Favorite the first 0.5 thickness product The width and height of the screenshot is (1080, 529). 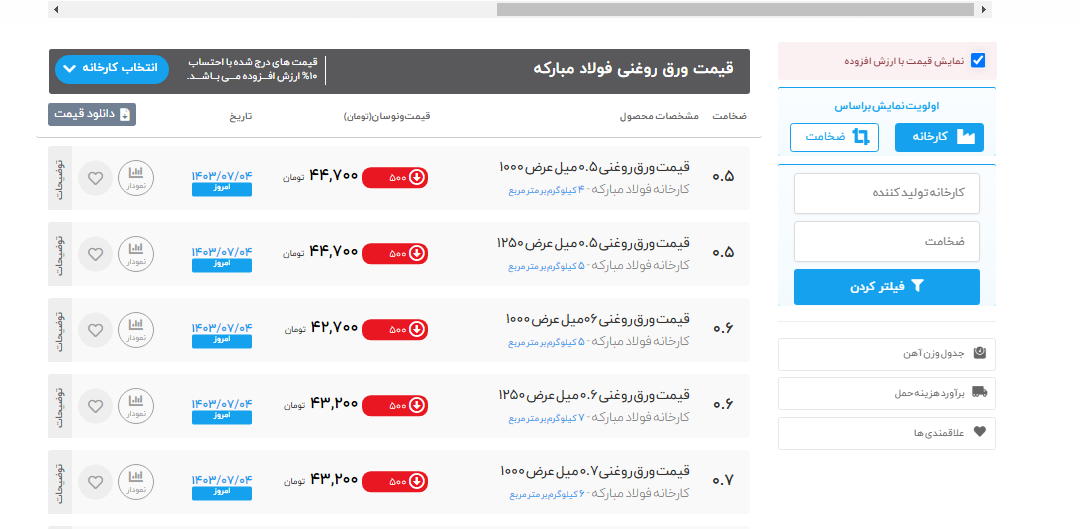coord(95,178)
